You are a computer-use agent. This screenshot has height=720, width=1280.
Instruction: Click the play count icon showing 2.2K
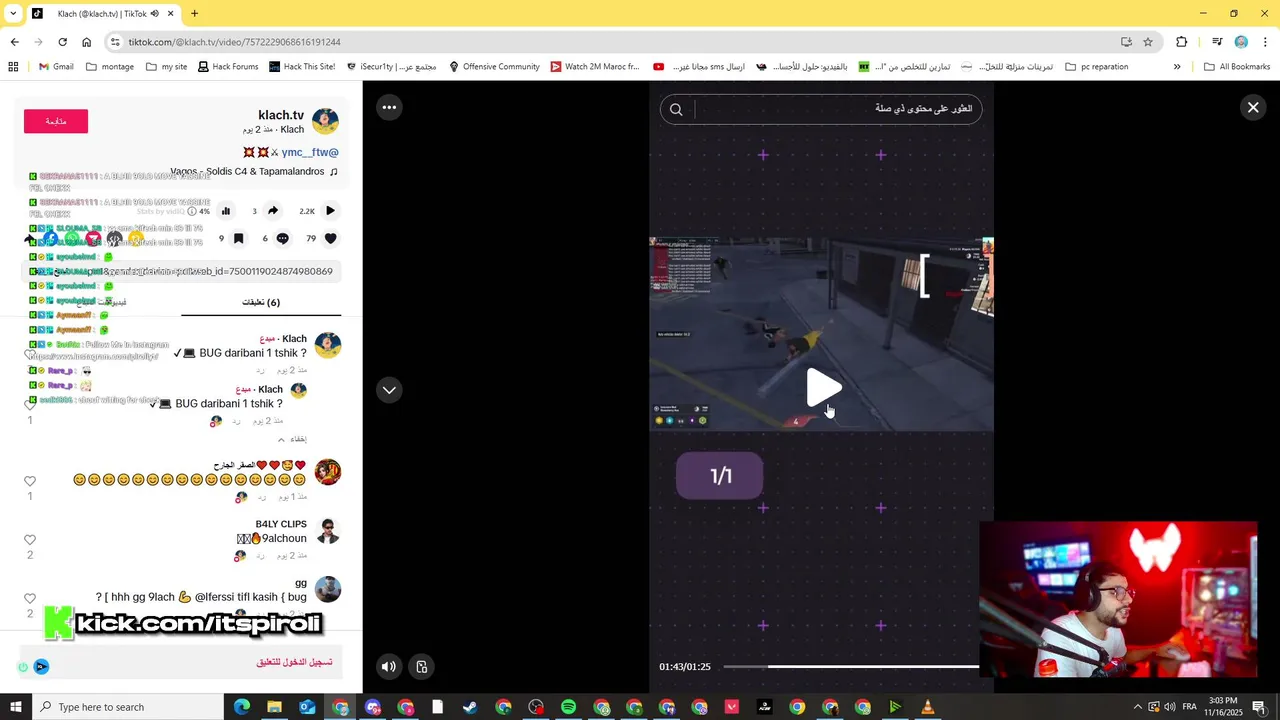(330, 211)
